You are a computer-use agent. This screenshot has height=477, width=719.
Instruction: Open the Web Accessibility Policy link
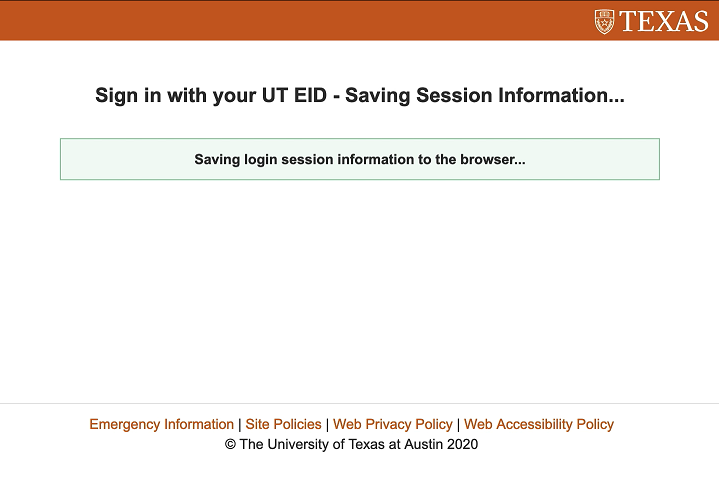tap(538, 424)
